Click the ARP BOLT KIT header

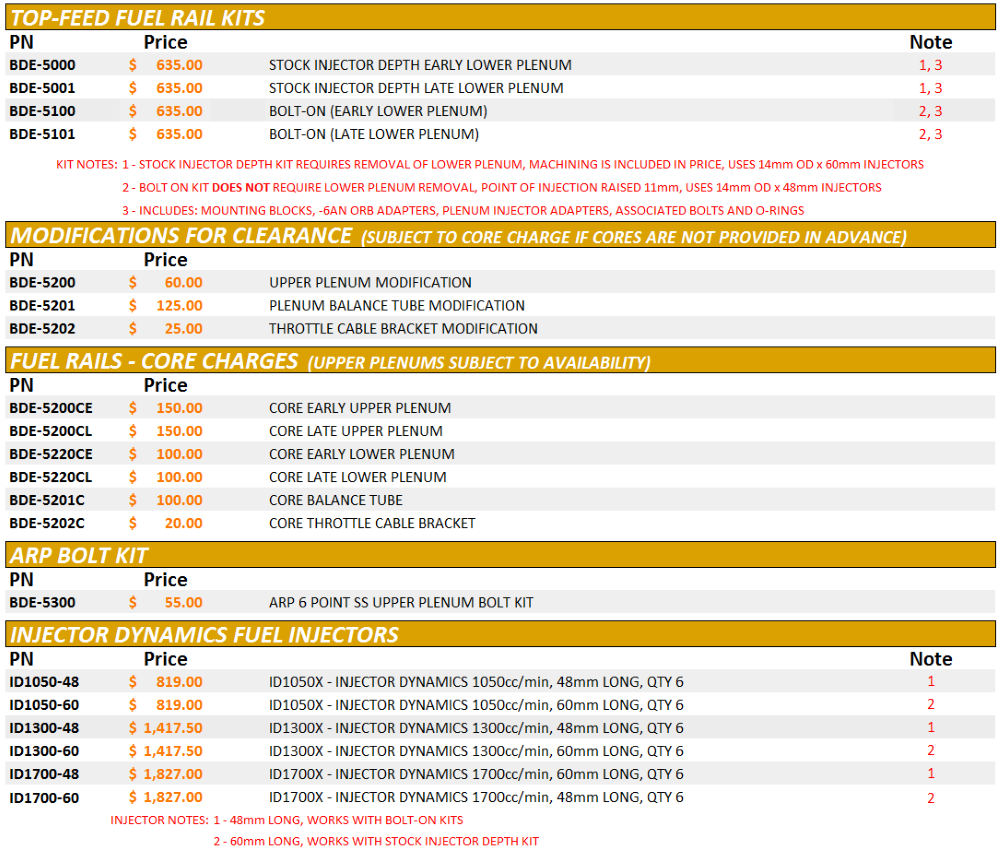click(x=500, y=555)
